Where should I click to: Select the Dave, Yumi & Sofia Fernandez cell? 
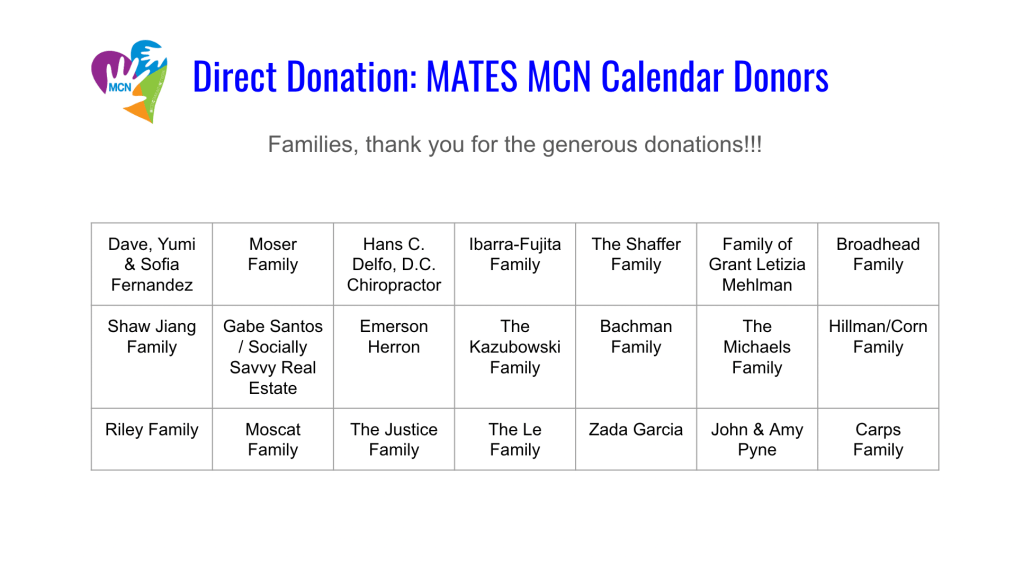(152, 264)
